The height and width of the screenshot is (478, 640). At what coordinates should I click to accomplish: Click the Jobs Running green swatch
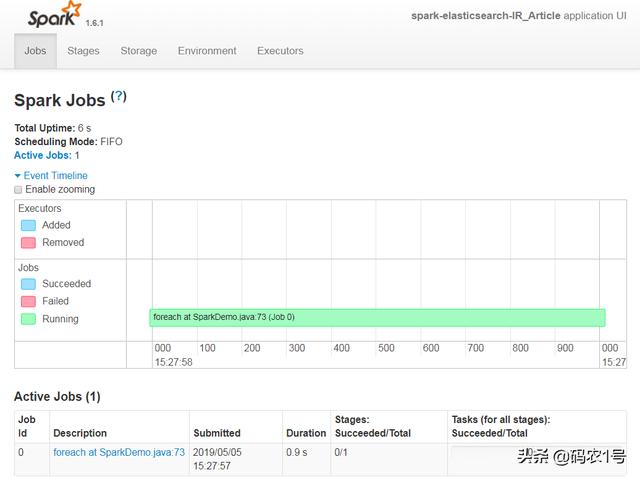[x=28, y=319]
